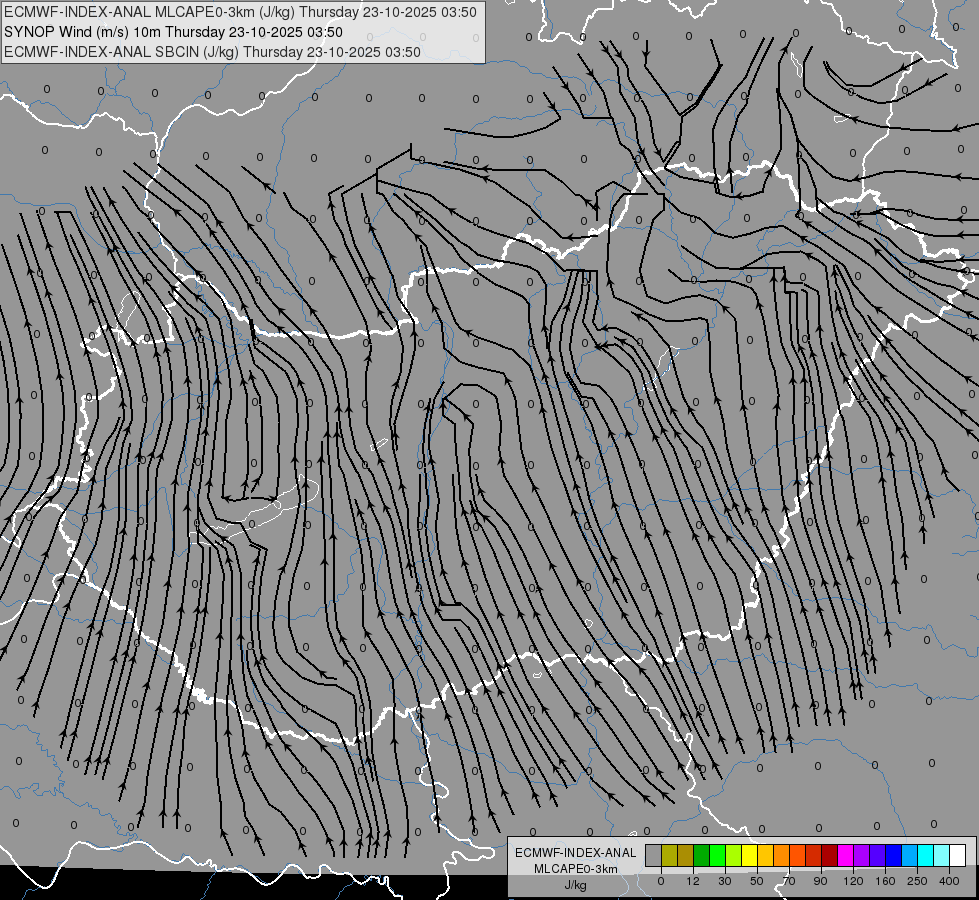Click the legend scale value 30
979x900 pixels.
(725, 881)
